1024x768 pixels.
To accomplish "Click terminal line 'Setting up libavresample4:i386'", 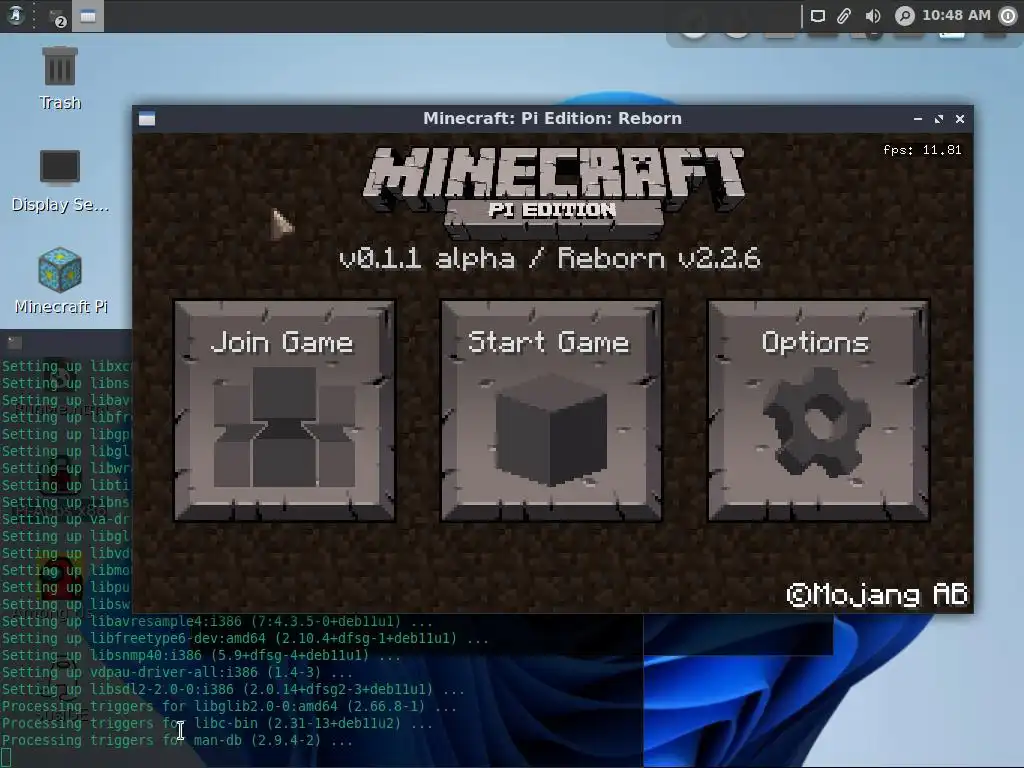I will tap(217, 621).
